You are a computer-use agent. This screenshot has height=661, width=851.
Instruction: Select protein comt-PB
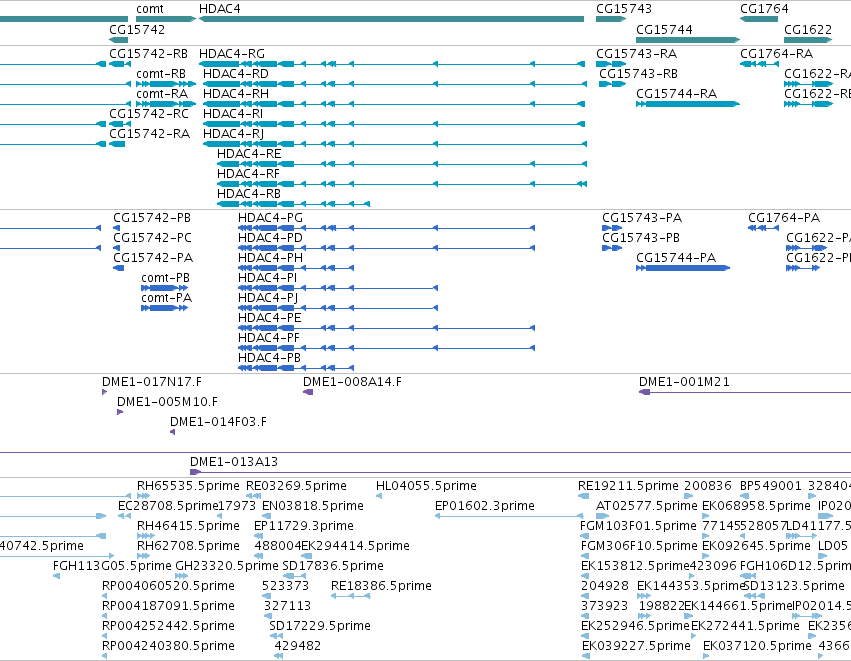coord(166,278)
